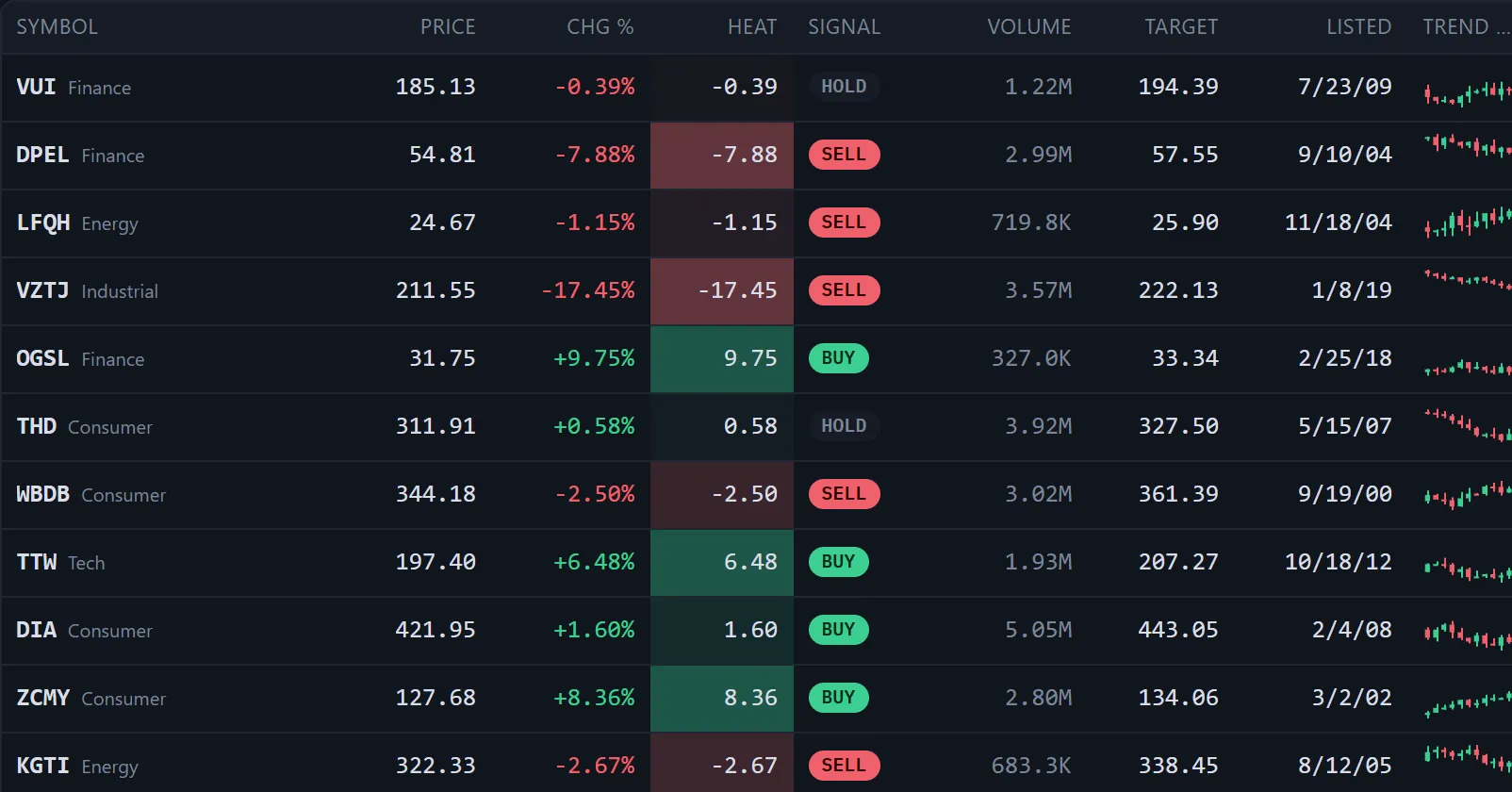Open the VZTJ trend sparkline chart
This screenshot has height=792, width=1512.
point(1468,280)
